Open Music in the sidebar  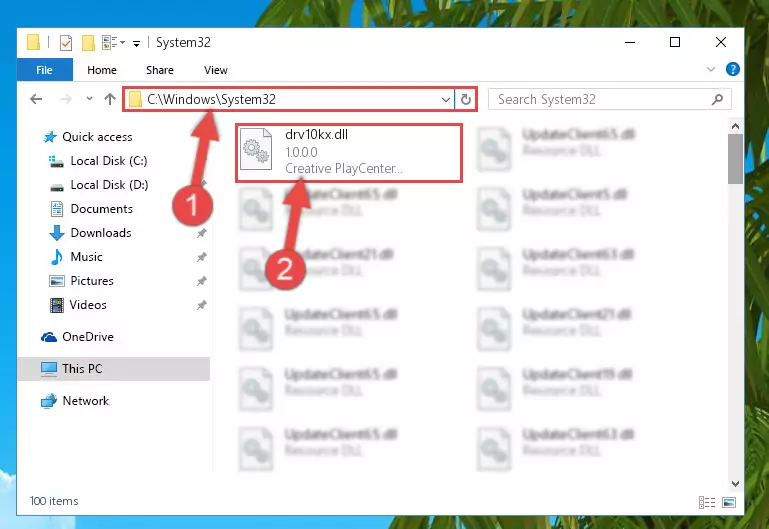pos(86,257)
